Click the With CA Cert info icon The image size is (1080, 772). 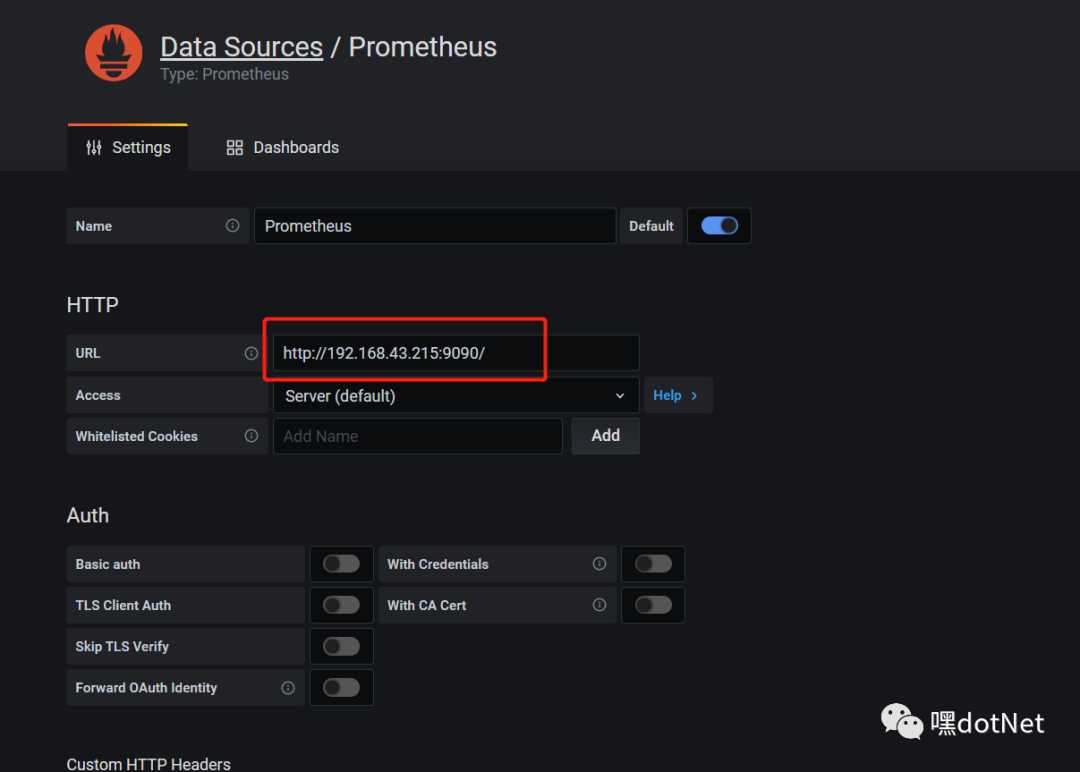[599, 605]
